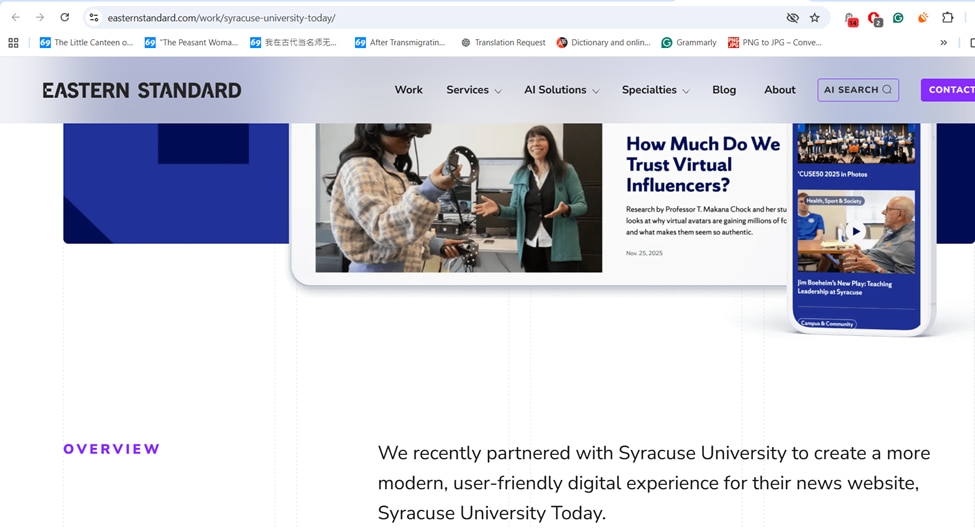Click the browser forward arrow
This screenshot has height=528, width=975.
(x=40, y=17)
